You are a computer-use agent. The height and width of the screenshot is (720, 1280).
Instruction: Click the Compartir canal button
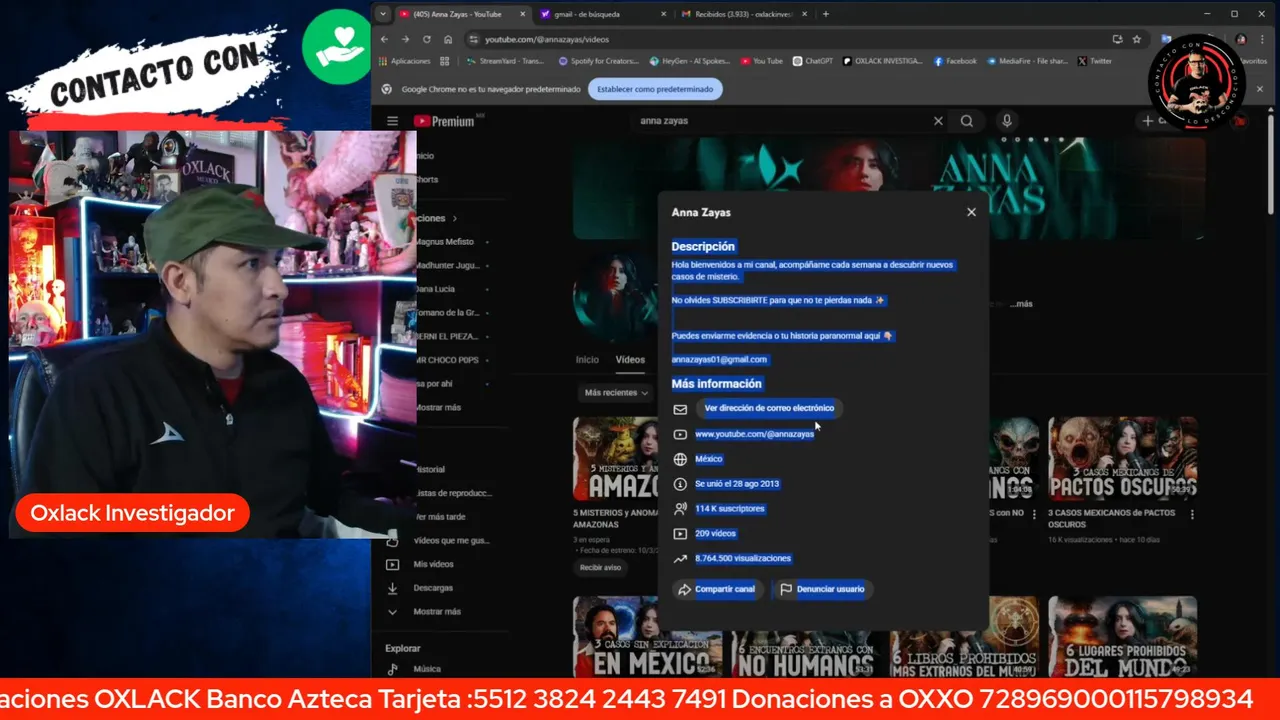click(x=718, y=589)
